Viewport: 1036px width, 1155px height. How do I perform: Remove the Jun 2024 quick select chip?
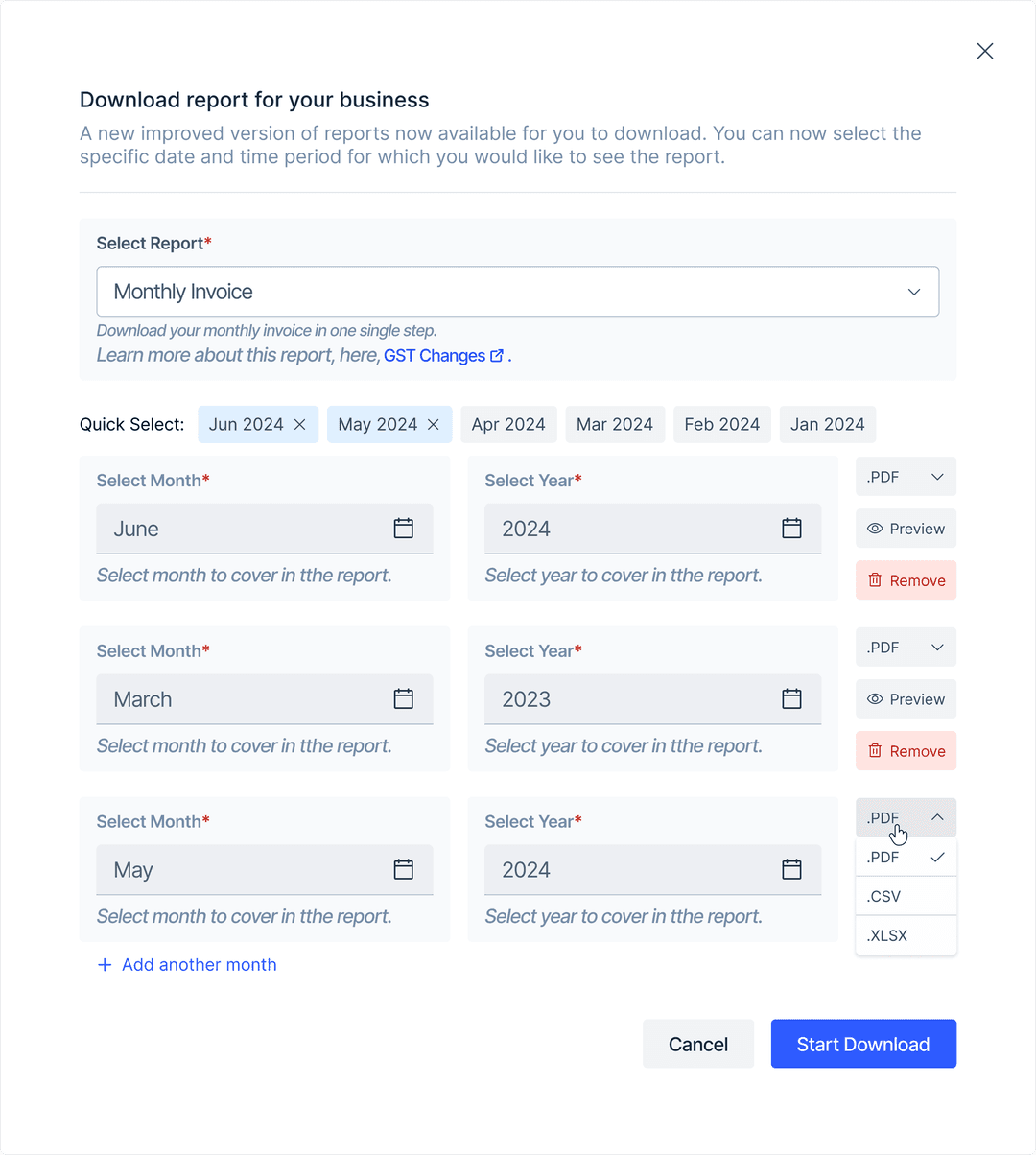point(300,425)
